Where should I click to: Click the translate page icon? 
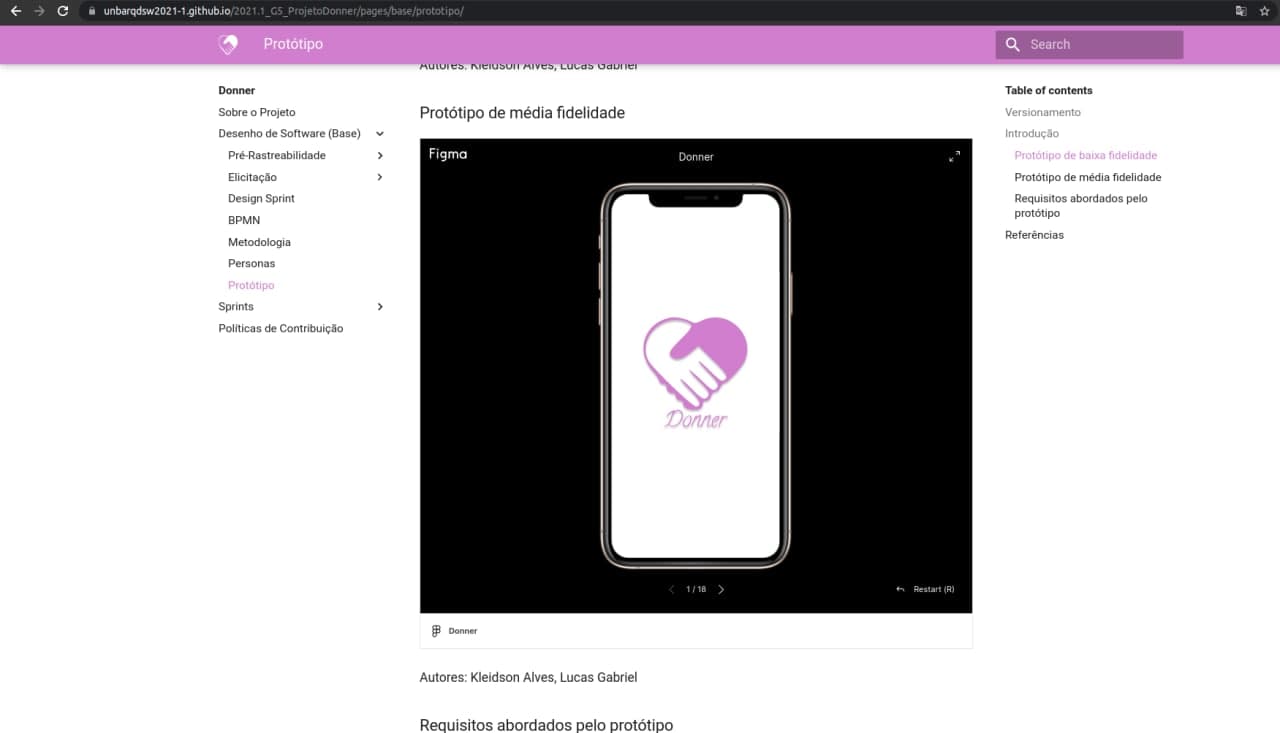pyautogui.click(x=1241, y=11)
